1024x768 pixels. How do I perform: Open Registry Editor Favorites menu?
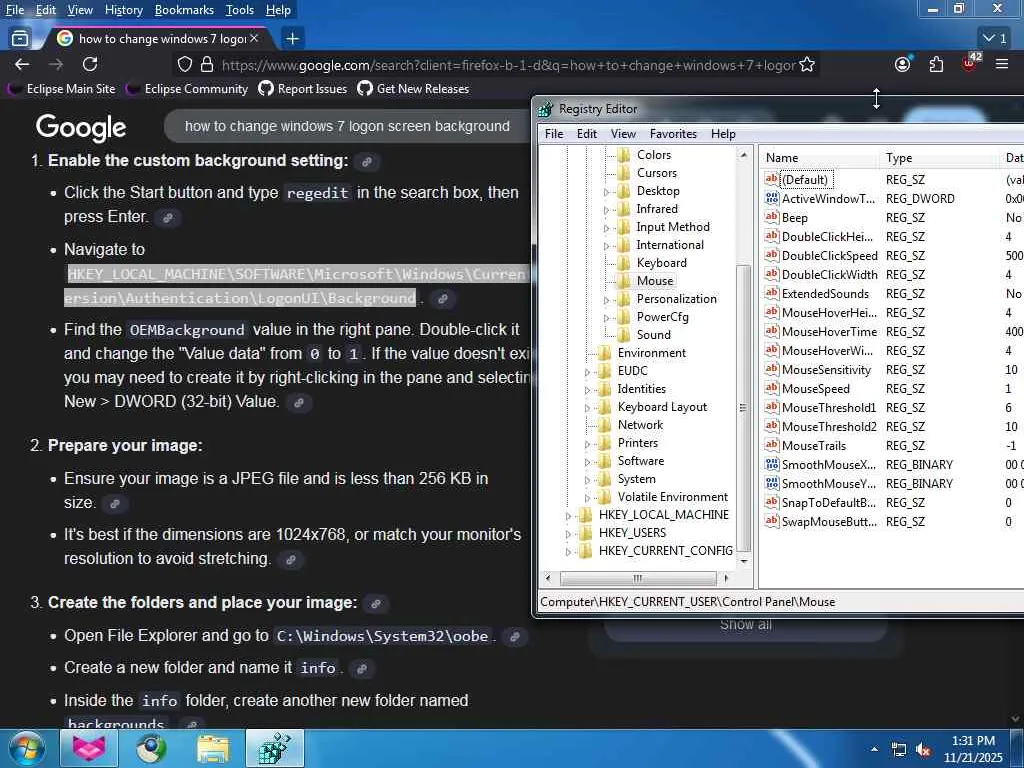[x=673, y=134]
